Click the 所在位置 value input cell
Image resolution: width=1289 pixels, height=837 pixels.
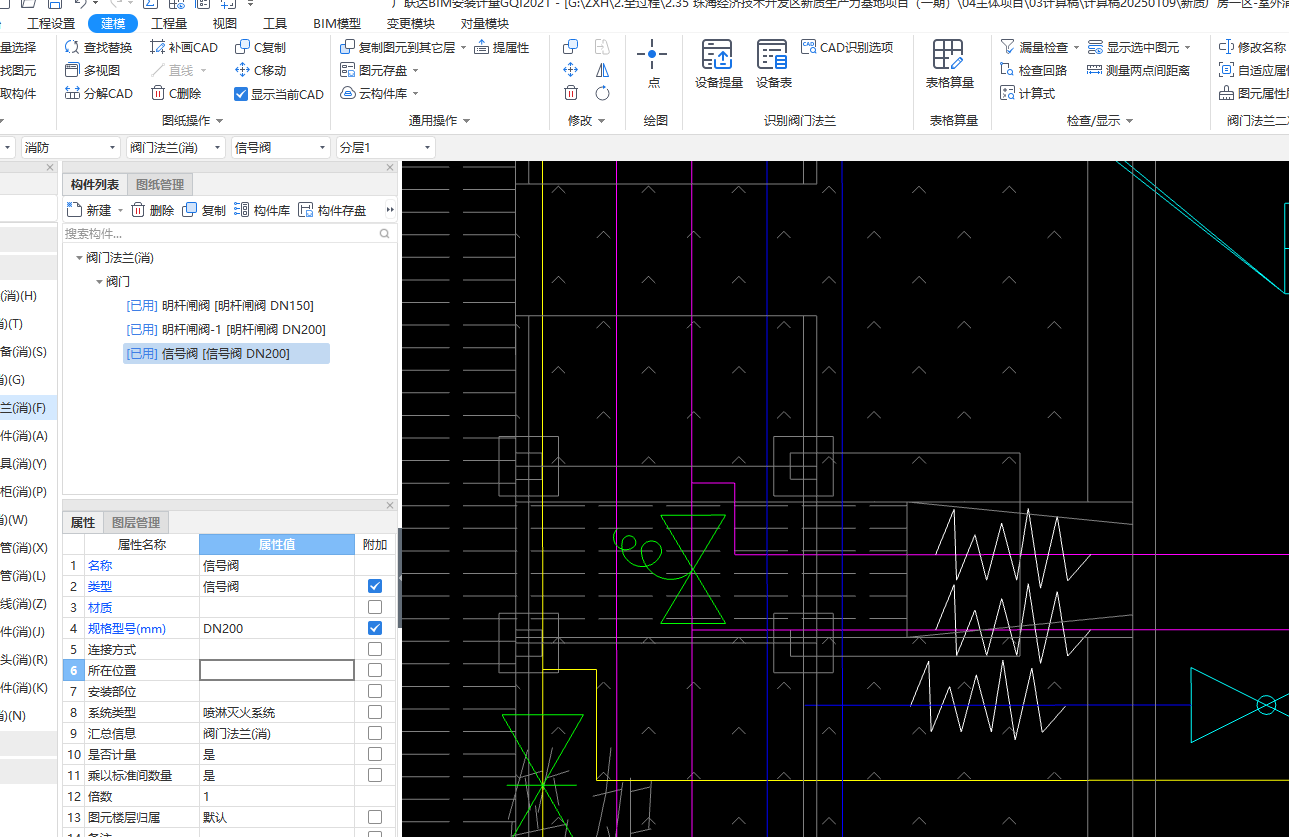(277, 670)
